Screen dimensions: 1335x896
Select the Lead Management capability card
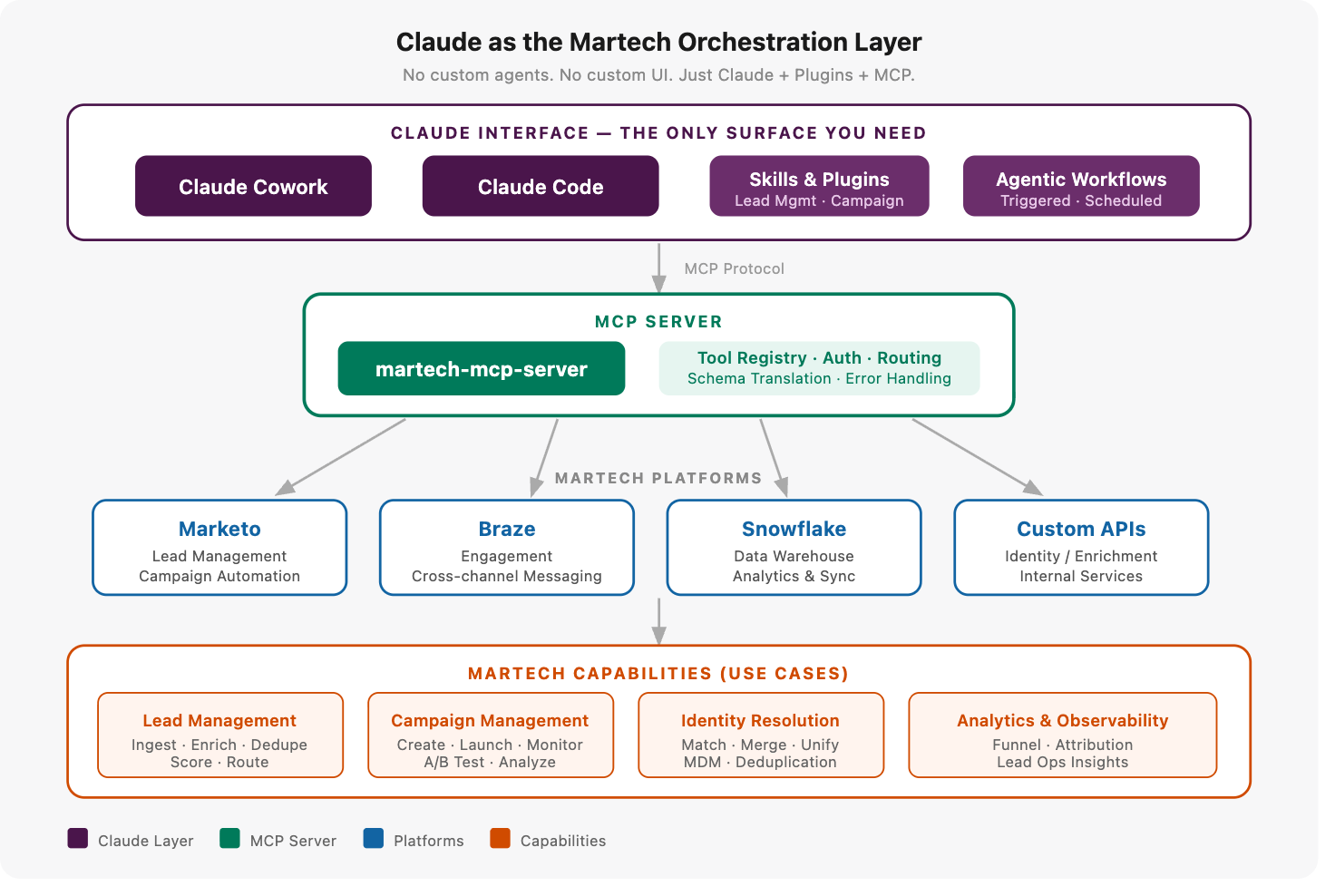[220, 735]
